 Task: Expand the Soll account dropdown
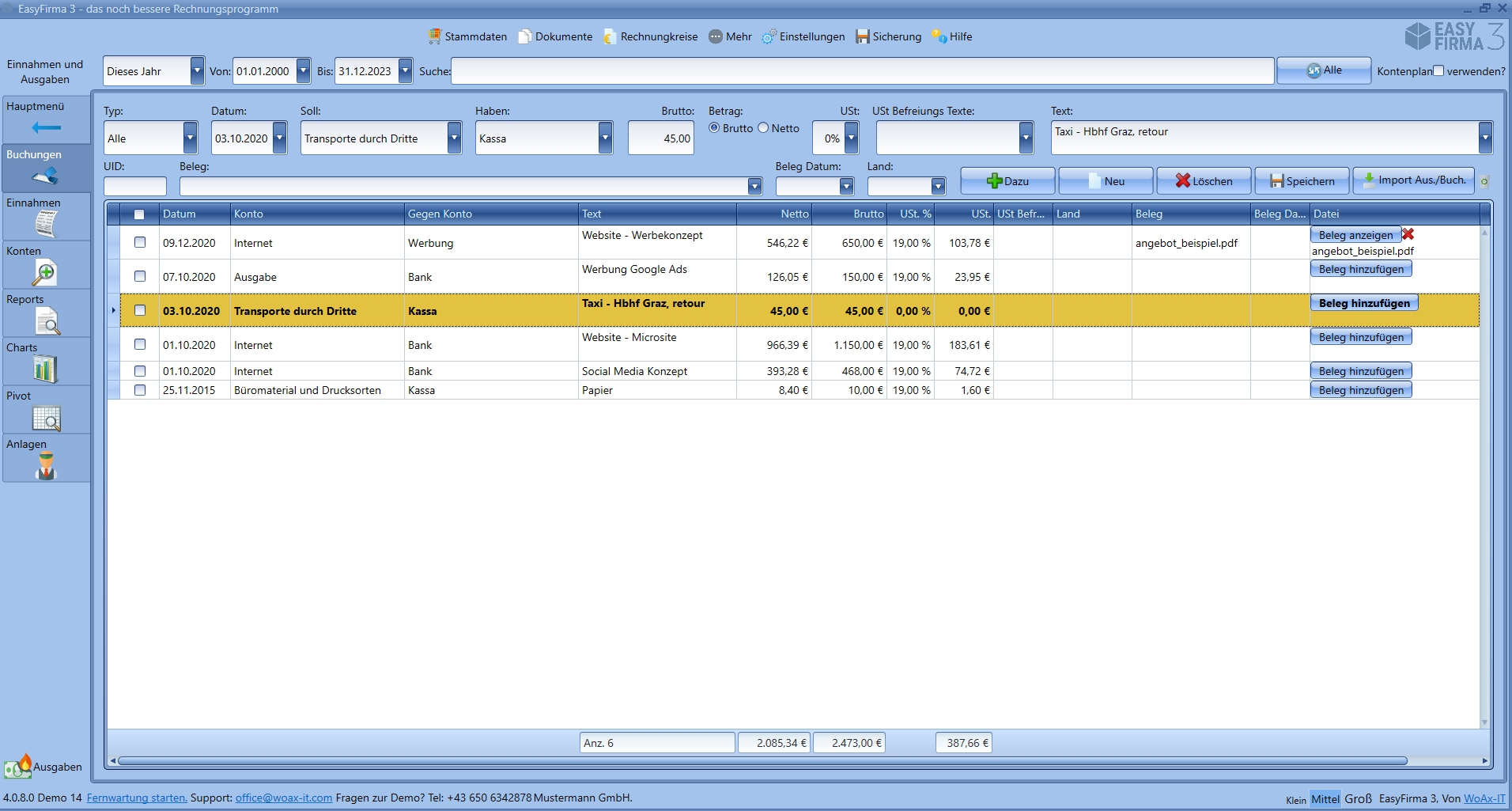(x=454, y=138)
